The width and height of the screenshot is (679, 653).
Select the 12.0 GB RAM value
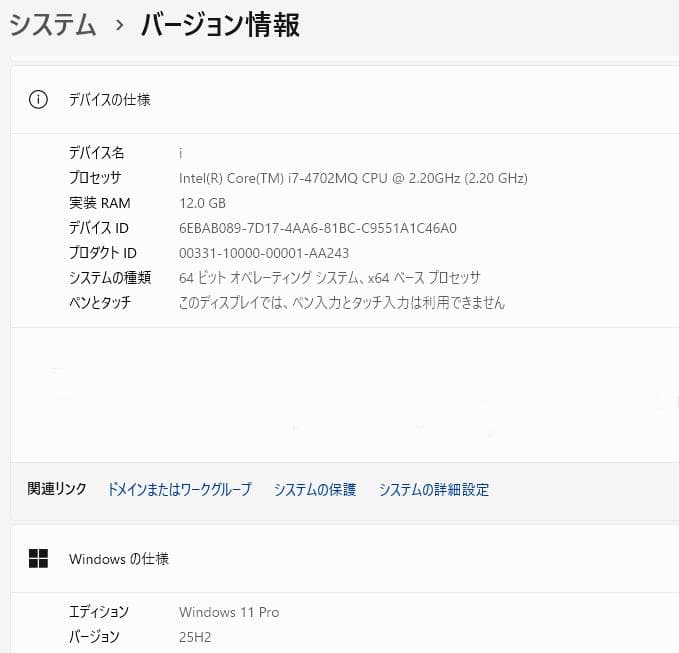pyautogui.click(x=202, y=203)
